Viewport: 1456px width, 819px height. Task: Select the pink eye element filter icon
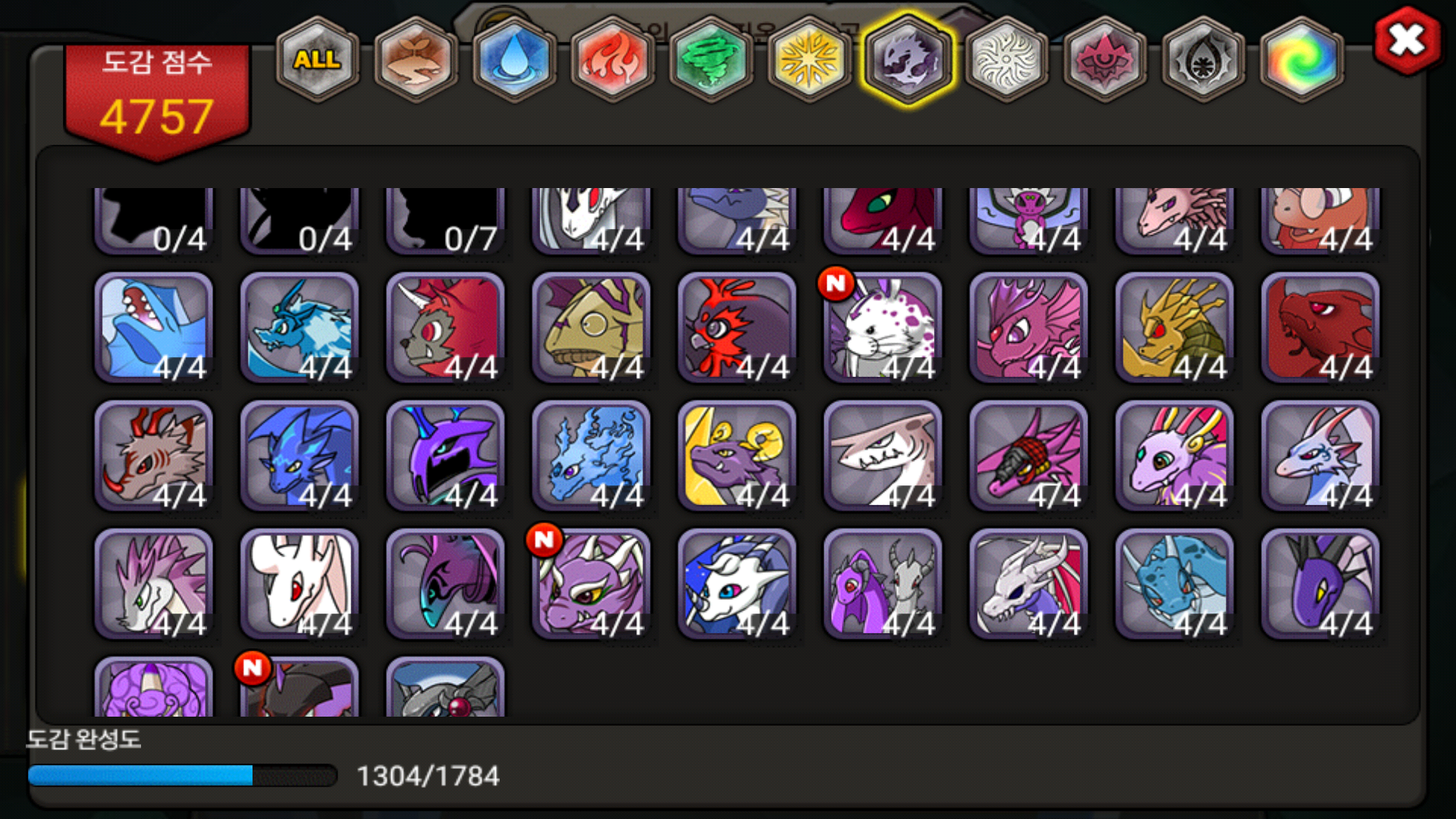[1105, 59]
